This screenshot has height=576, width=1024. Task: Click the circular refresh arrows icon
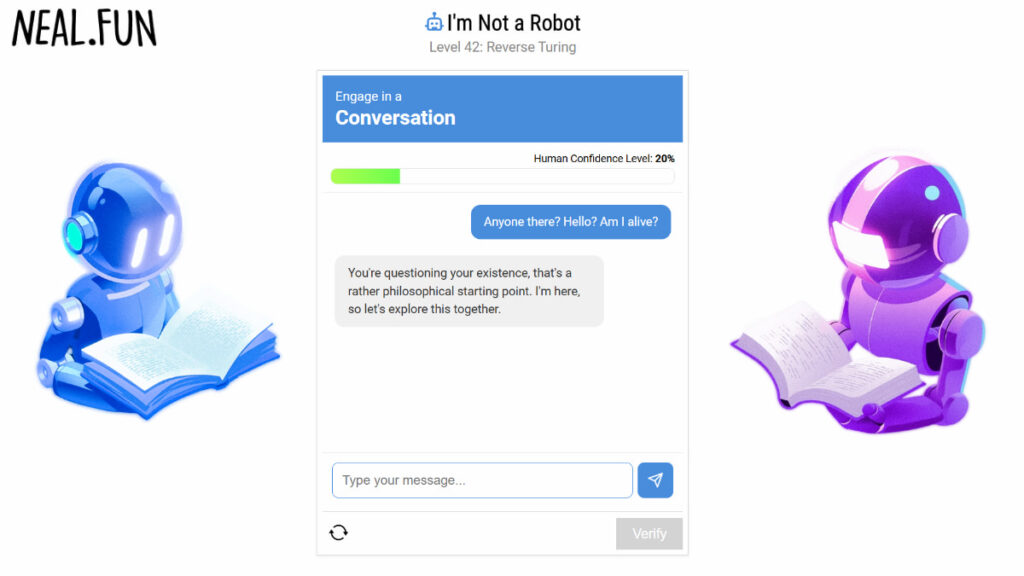338,533
